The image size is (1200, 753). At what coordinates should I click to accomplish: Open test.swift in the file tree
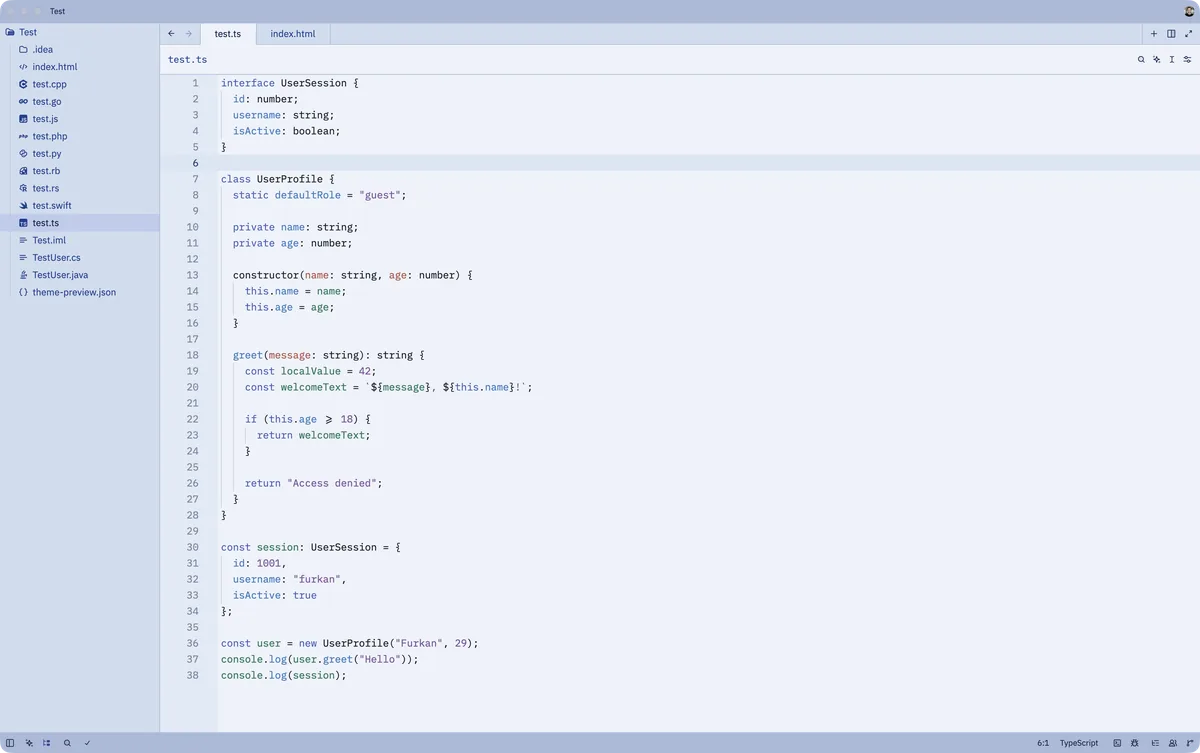pyautogui.click(x=80, y=205)
